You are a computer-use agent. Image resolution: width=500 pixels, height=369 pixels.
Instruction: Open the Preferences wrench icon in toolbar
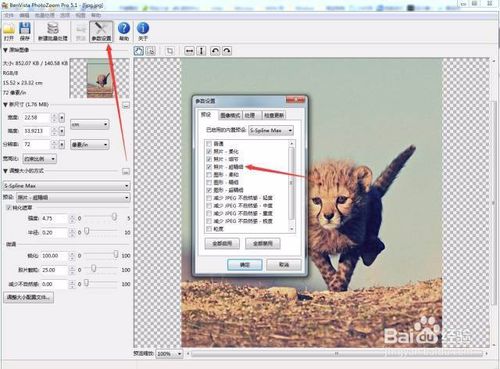click(101, 32)
